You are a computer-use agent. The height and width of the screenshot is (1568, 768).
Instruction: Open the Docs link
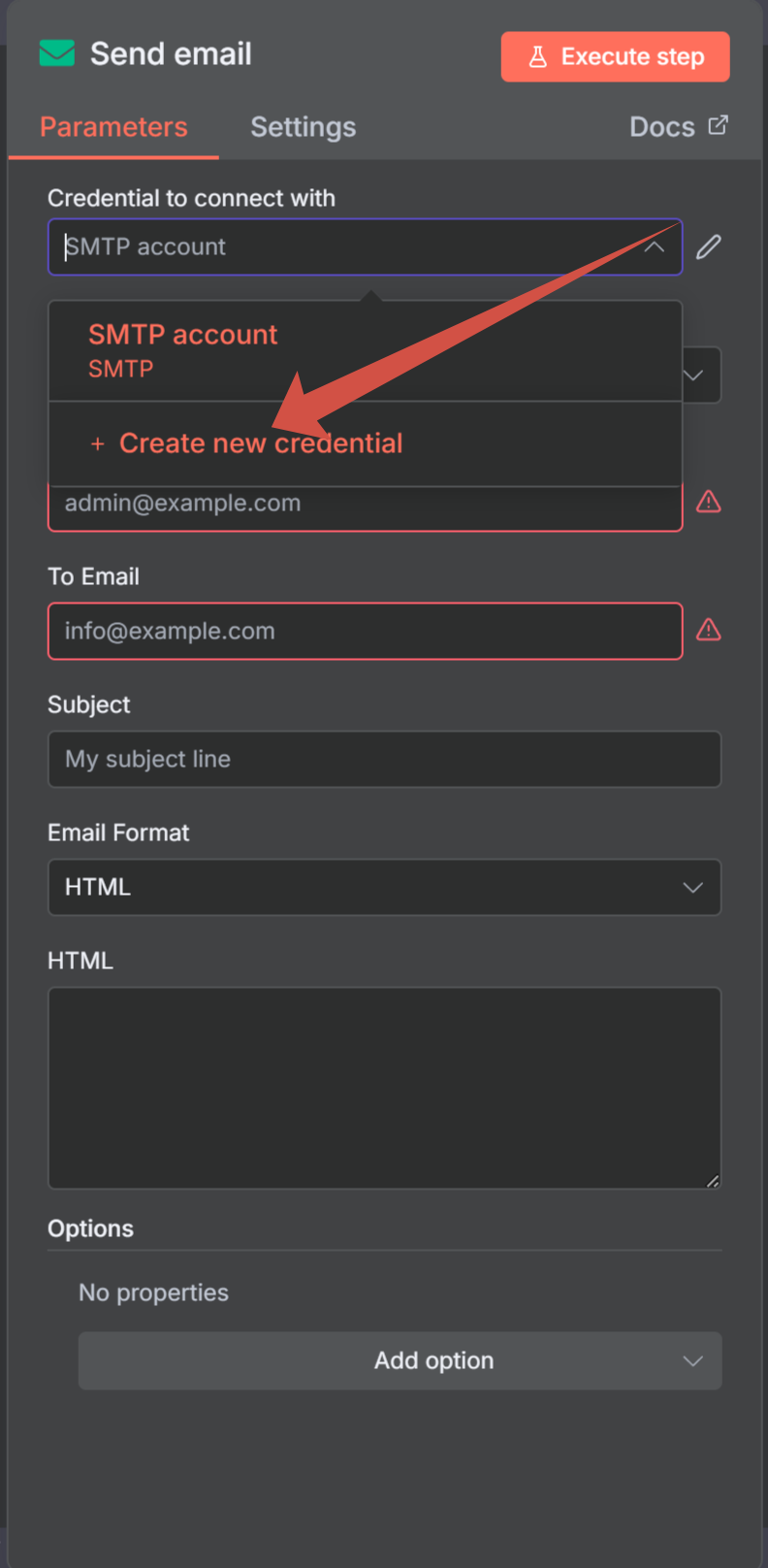pyautogui.click(x=662, y=127)
